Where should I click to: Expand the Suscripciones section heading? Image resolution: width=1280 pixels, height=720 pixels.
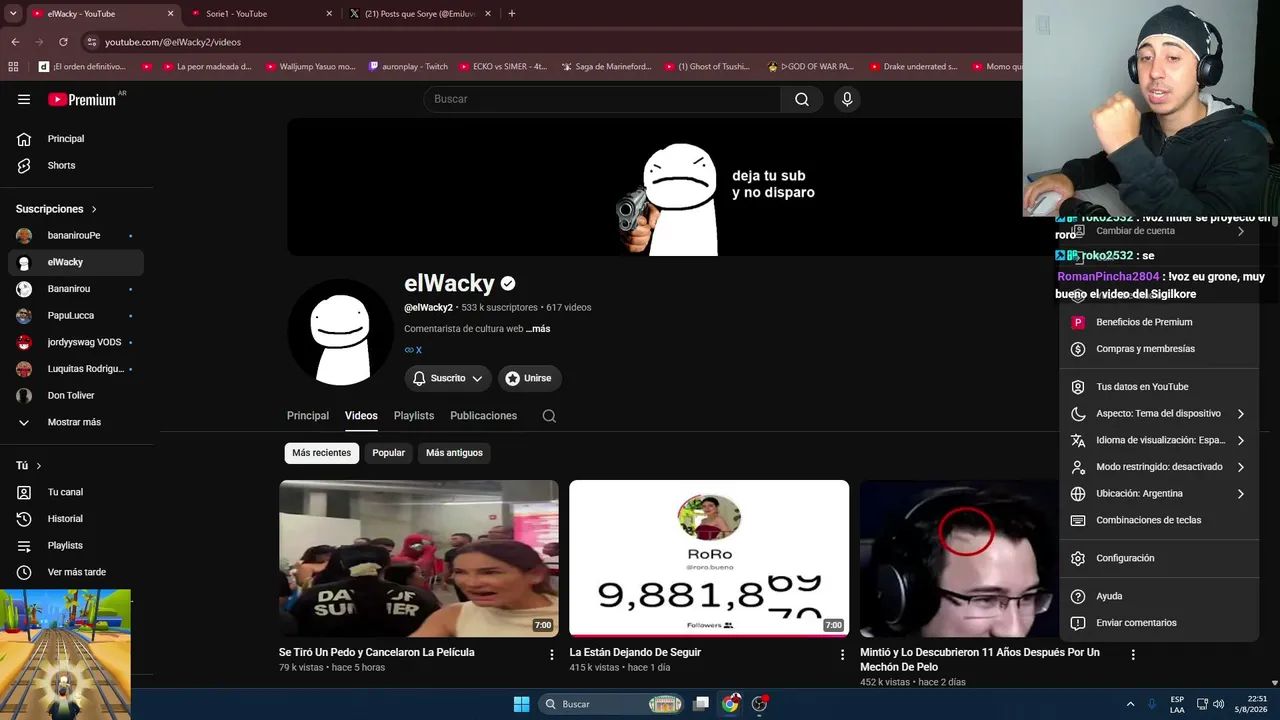pyautogui.click(x=56, y=209)
